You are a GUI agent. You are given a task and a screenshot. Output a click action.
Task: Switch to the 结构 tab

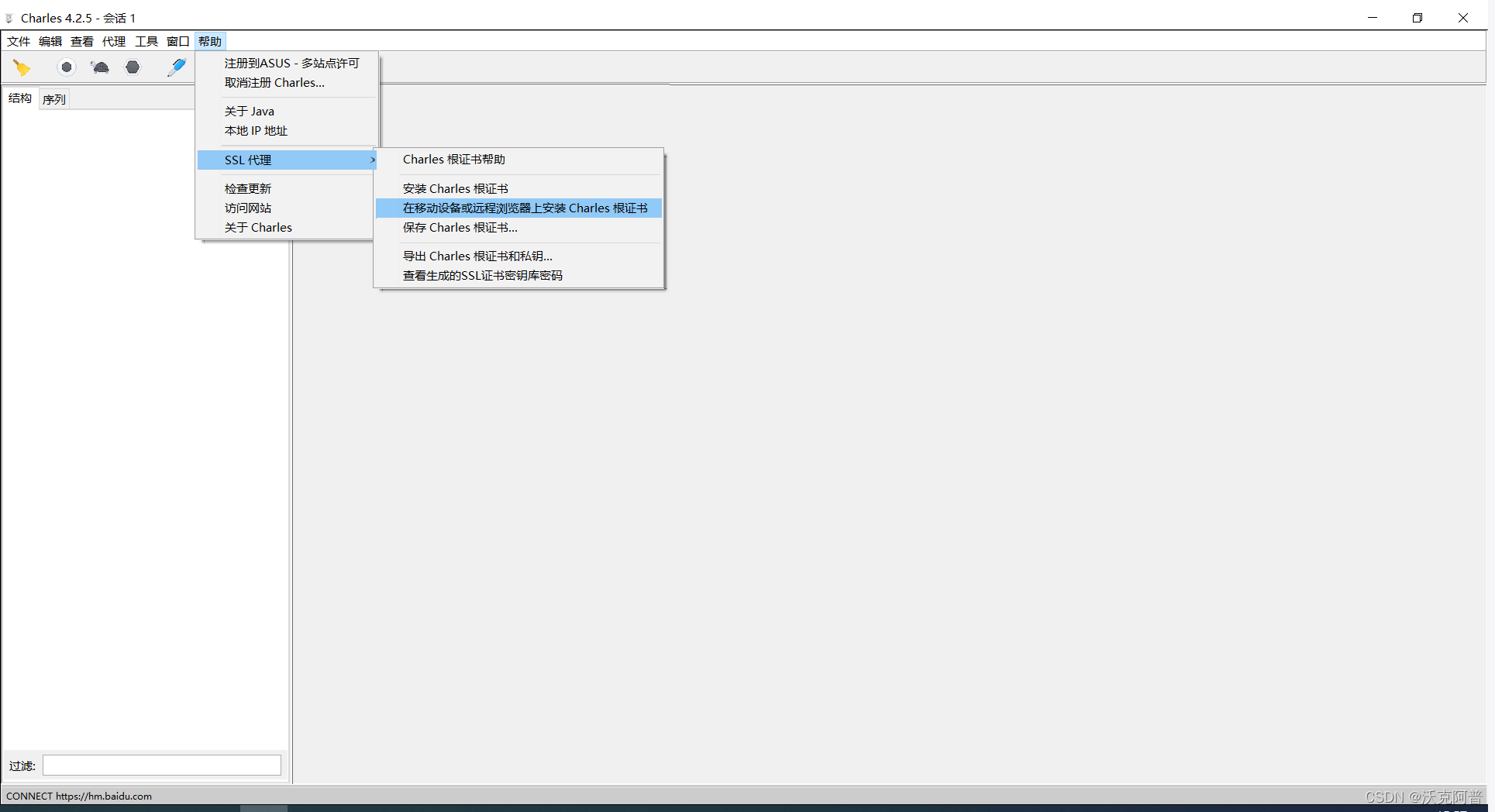[x=20, y=98]
